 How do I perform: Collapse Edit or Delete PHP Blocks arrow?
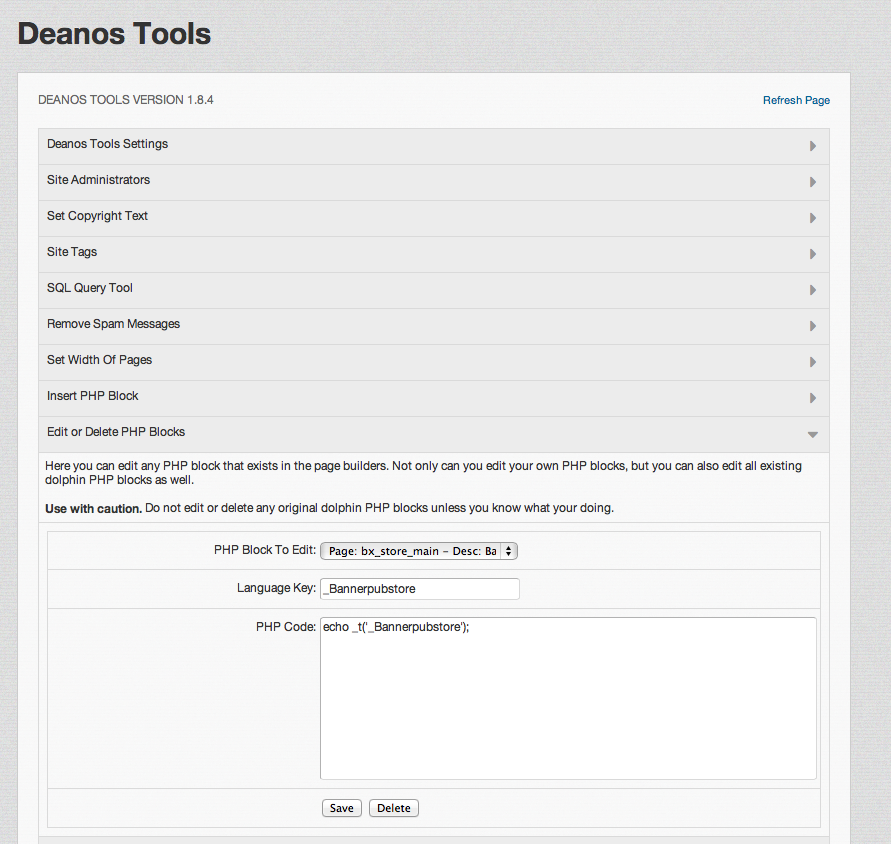coord(812,435)
